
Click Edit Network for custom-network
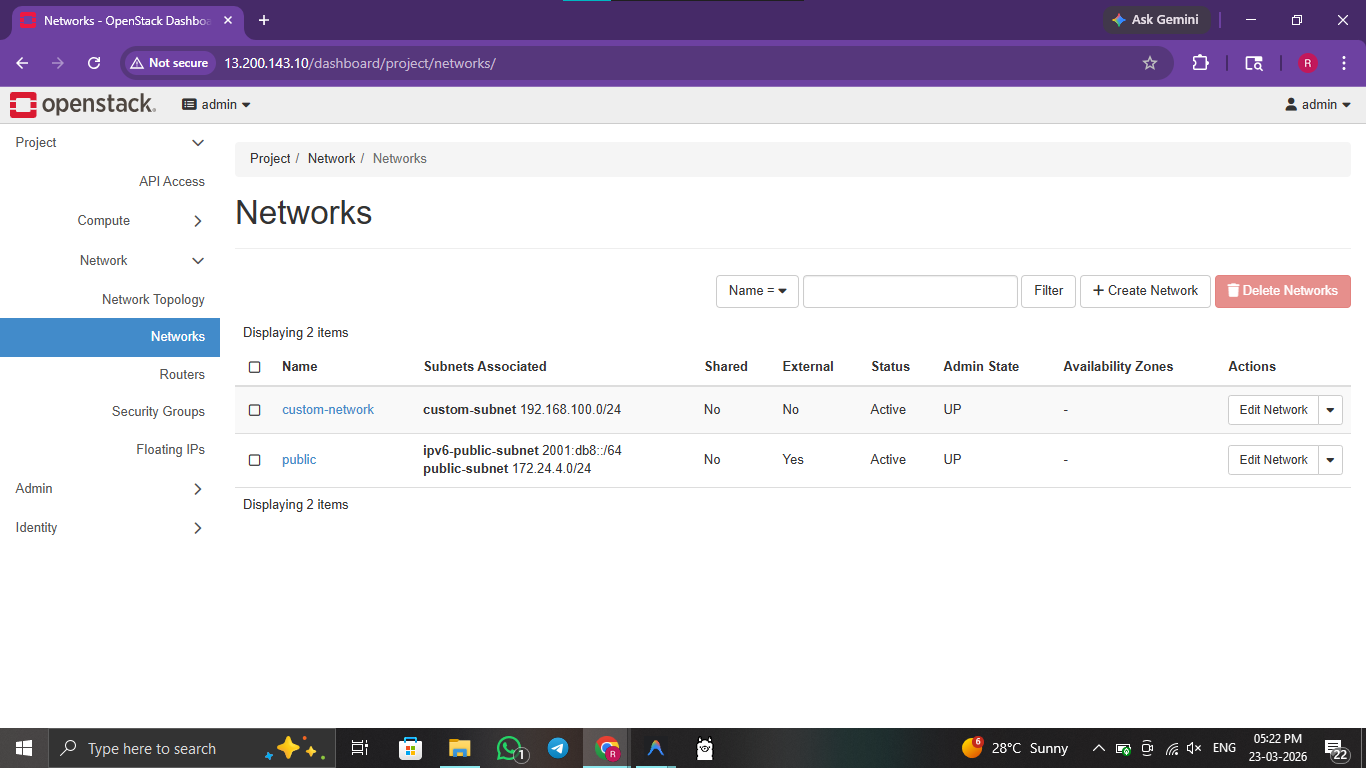pyautogui.click(x=1273, y=410)
